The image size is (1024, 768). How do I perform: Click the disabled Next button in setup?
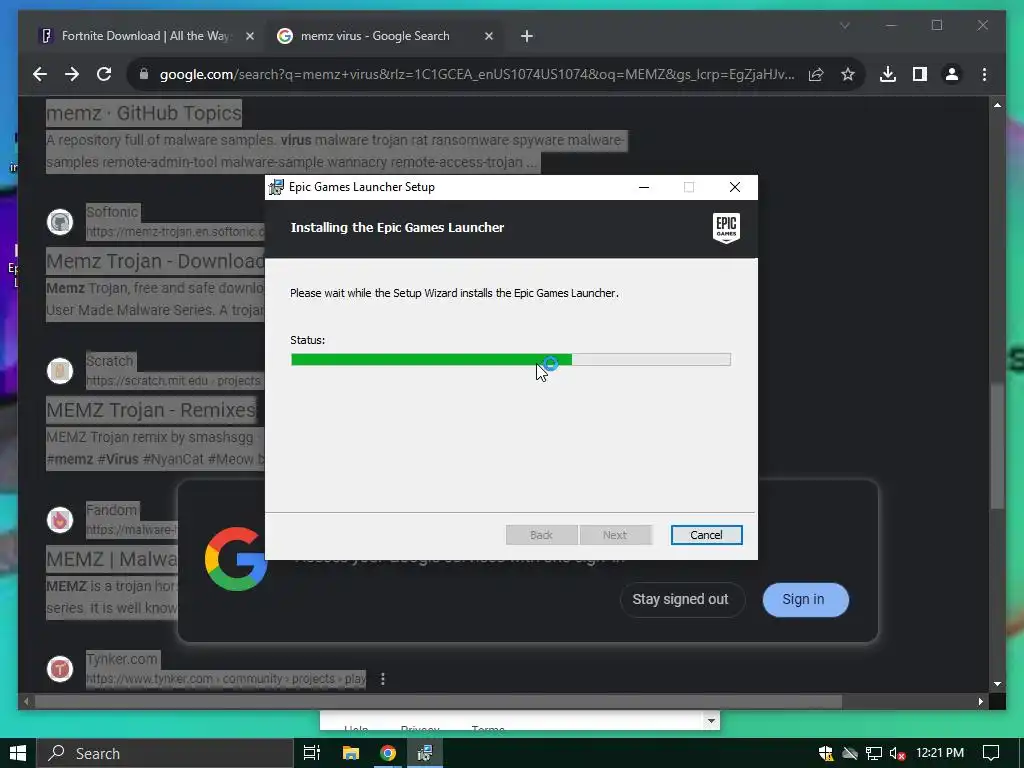pyautogui.click(x=615, y=535)
